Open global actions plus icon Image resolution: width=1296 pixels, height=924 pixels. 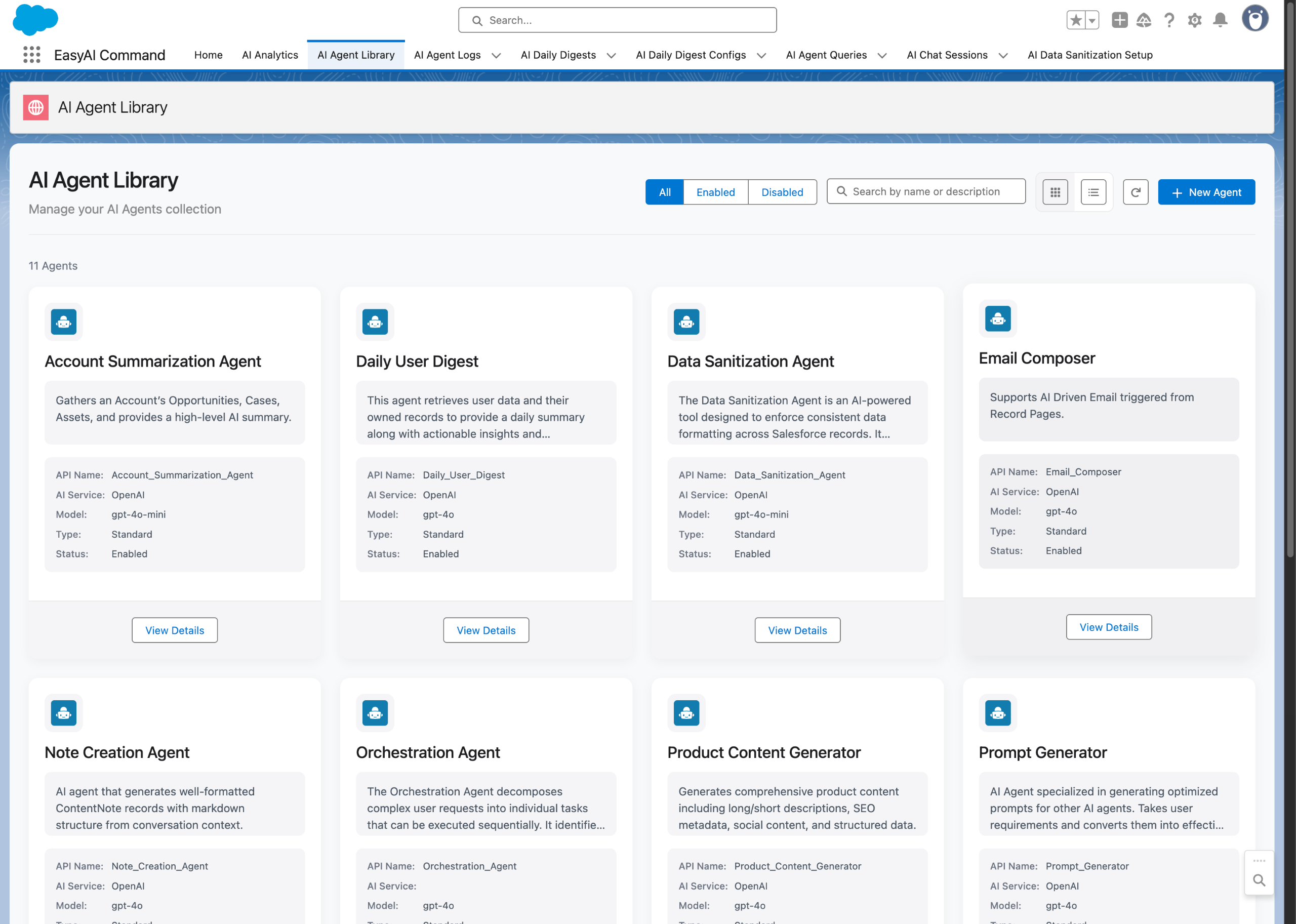1119,20
